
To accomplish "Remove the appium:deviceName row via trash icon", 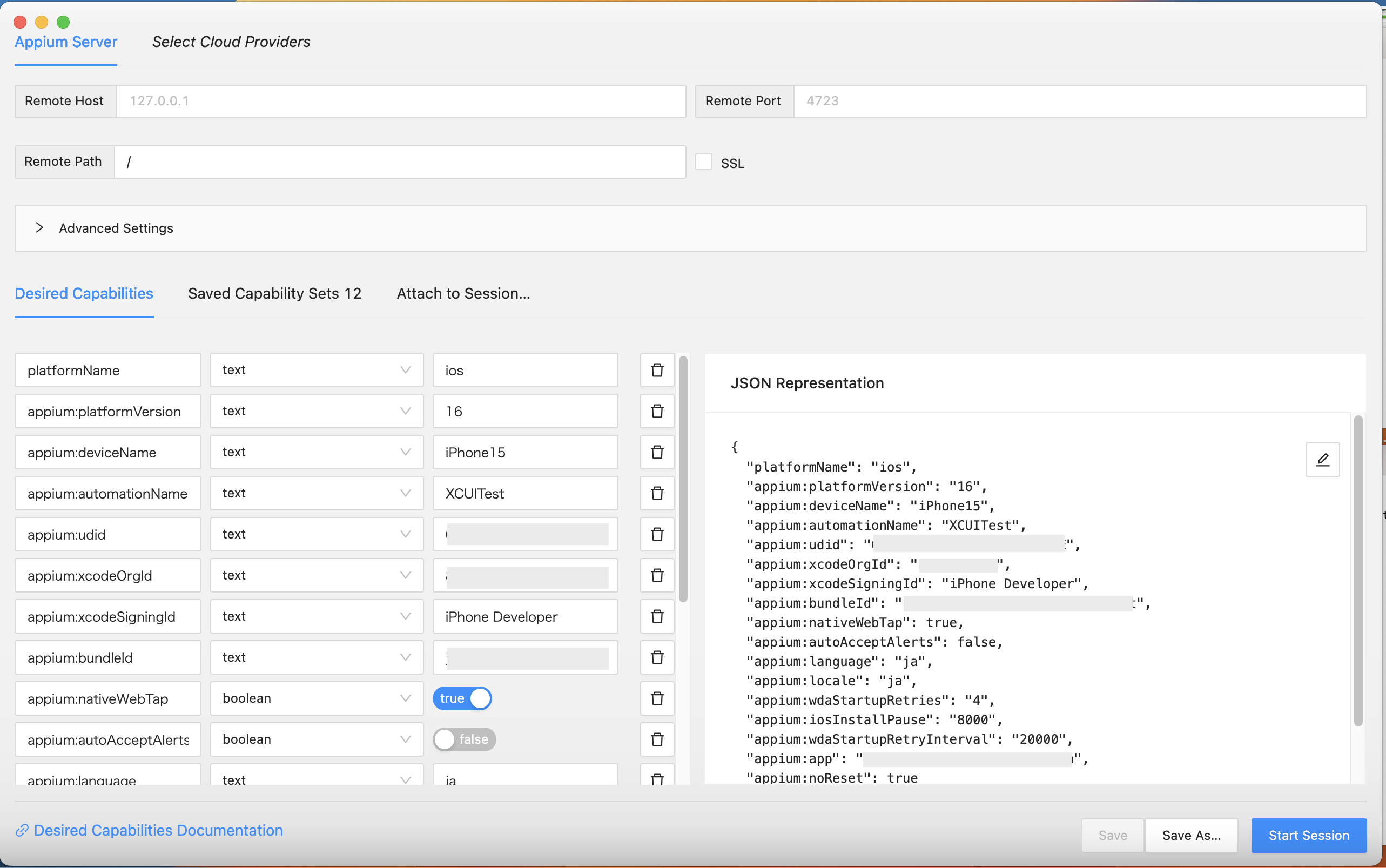I will 657,453.
